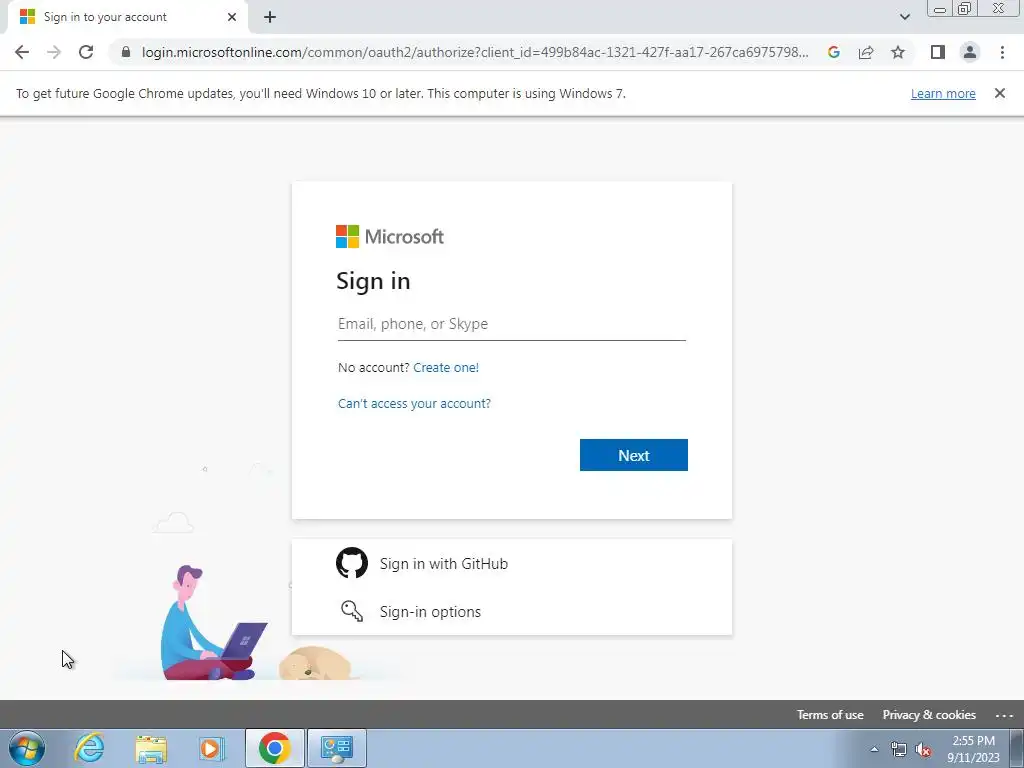The width and height of the screenshot is (1024, 768).
Task: Click the address bar URL
Action: [x=475, y=52]
